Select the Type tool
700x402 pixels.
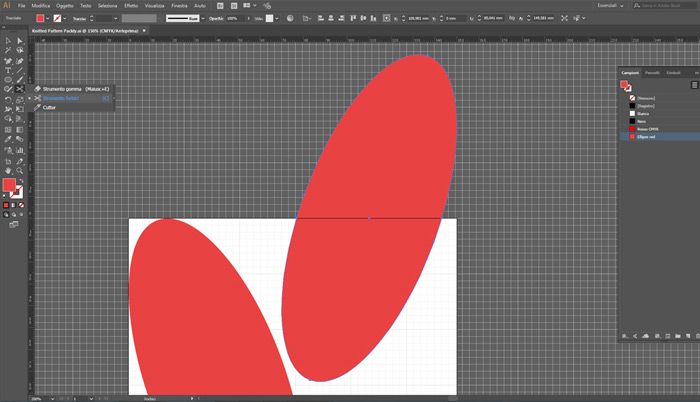coord(8,70)
